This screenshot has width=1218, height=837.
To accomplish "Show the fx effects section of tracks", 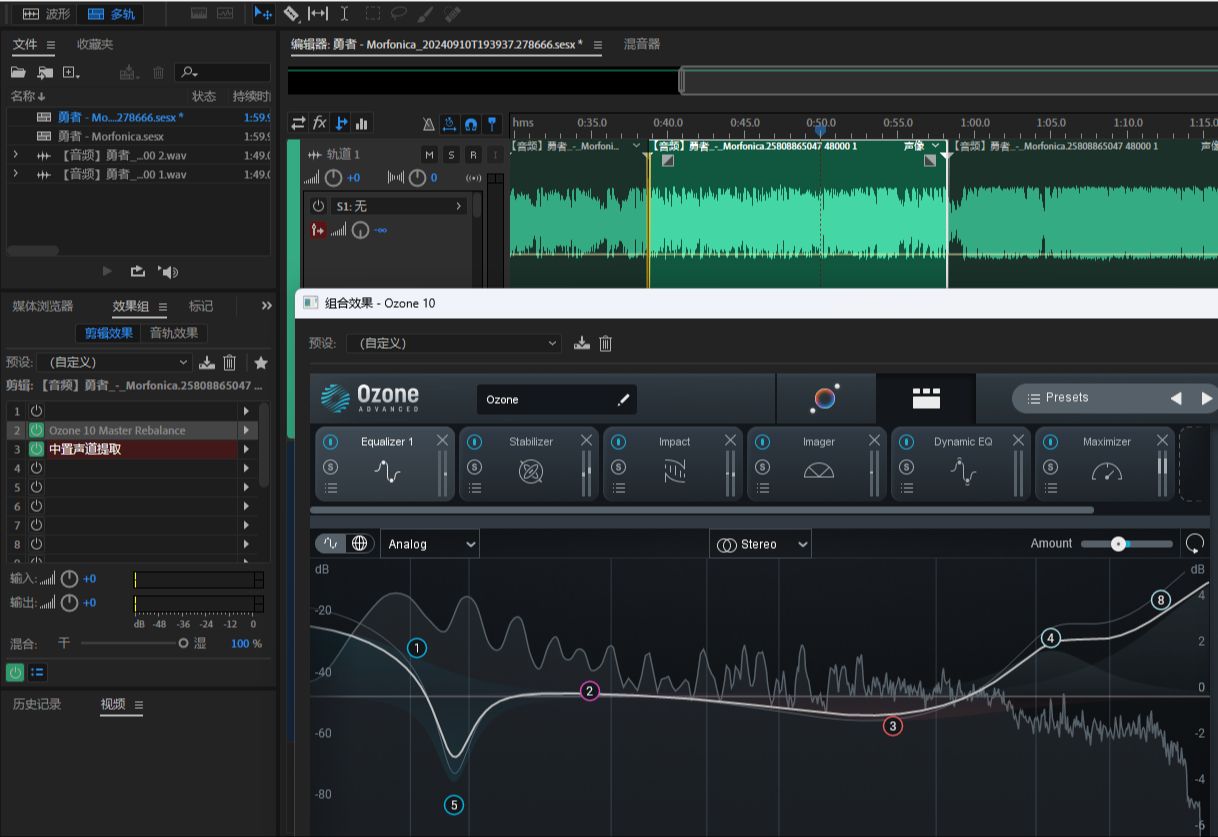I will [320, 123].
